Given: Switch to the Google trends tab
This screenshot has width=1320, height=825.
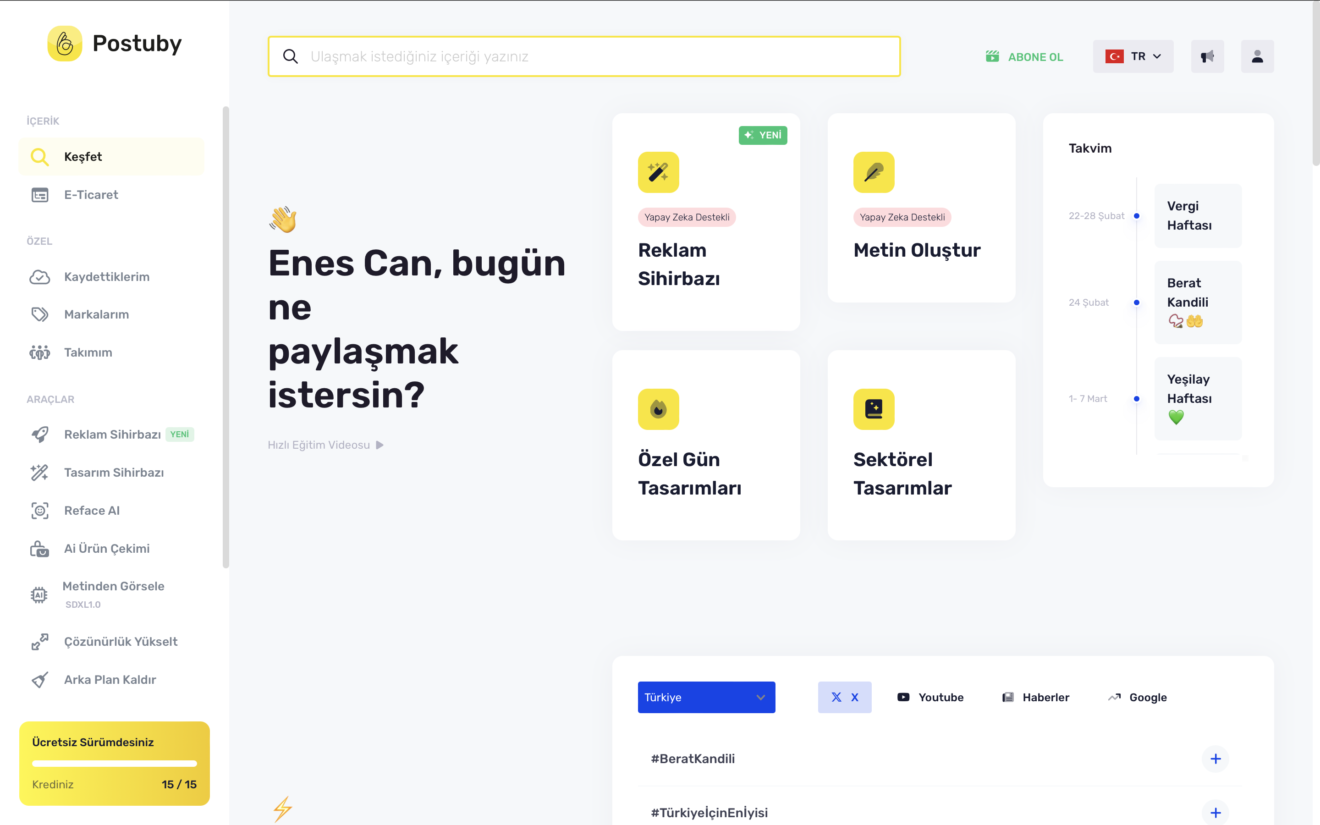Looking at the screenshot, I should tap(1137, 697).
